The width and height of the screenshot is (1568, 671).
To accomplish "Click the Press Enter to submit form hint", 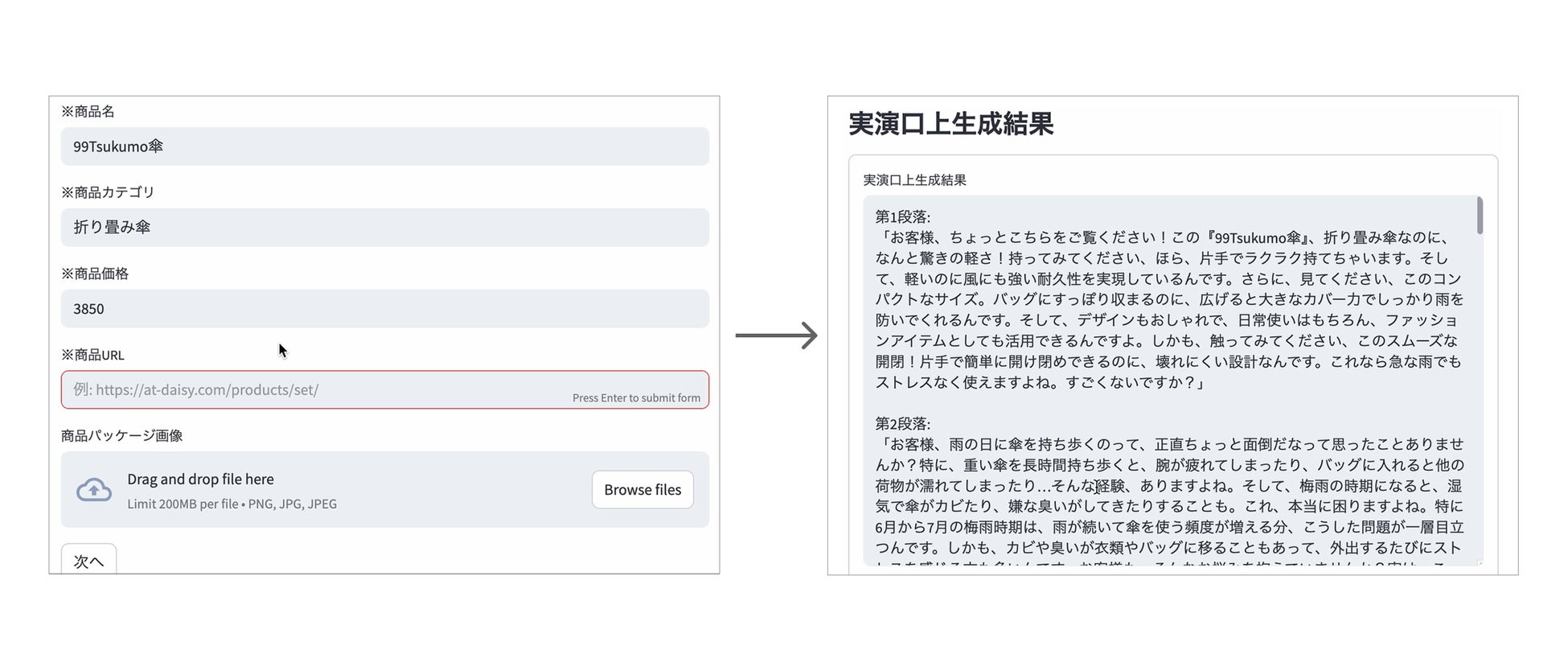I will click(x=636, y=397).
